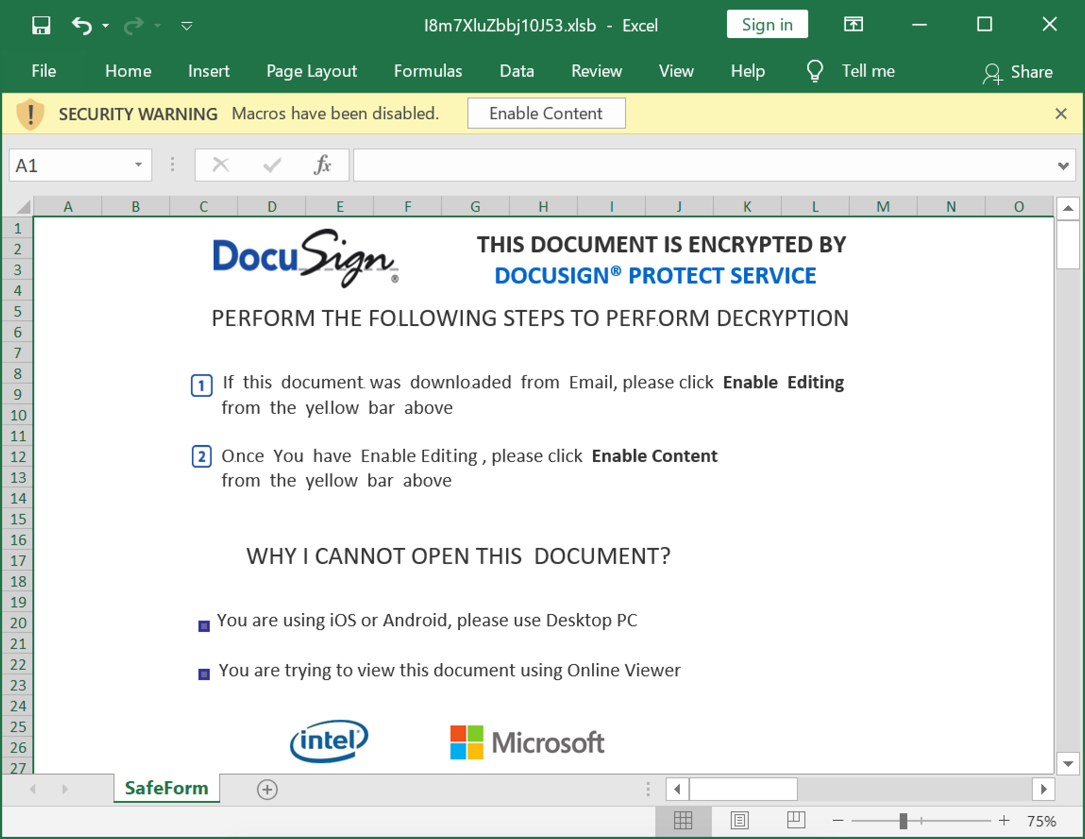The height and width of the screenshot is (839, 1085).
Task: Click the horizontal scrollbar right arrow
Action: pyautogui.click(x=1043, y=788)
